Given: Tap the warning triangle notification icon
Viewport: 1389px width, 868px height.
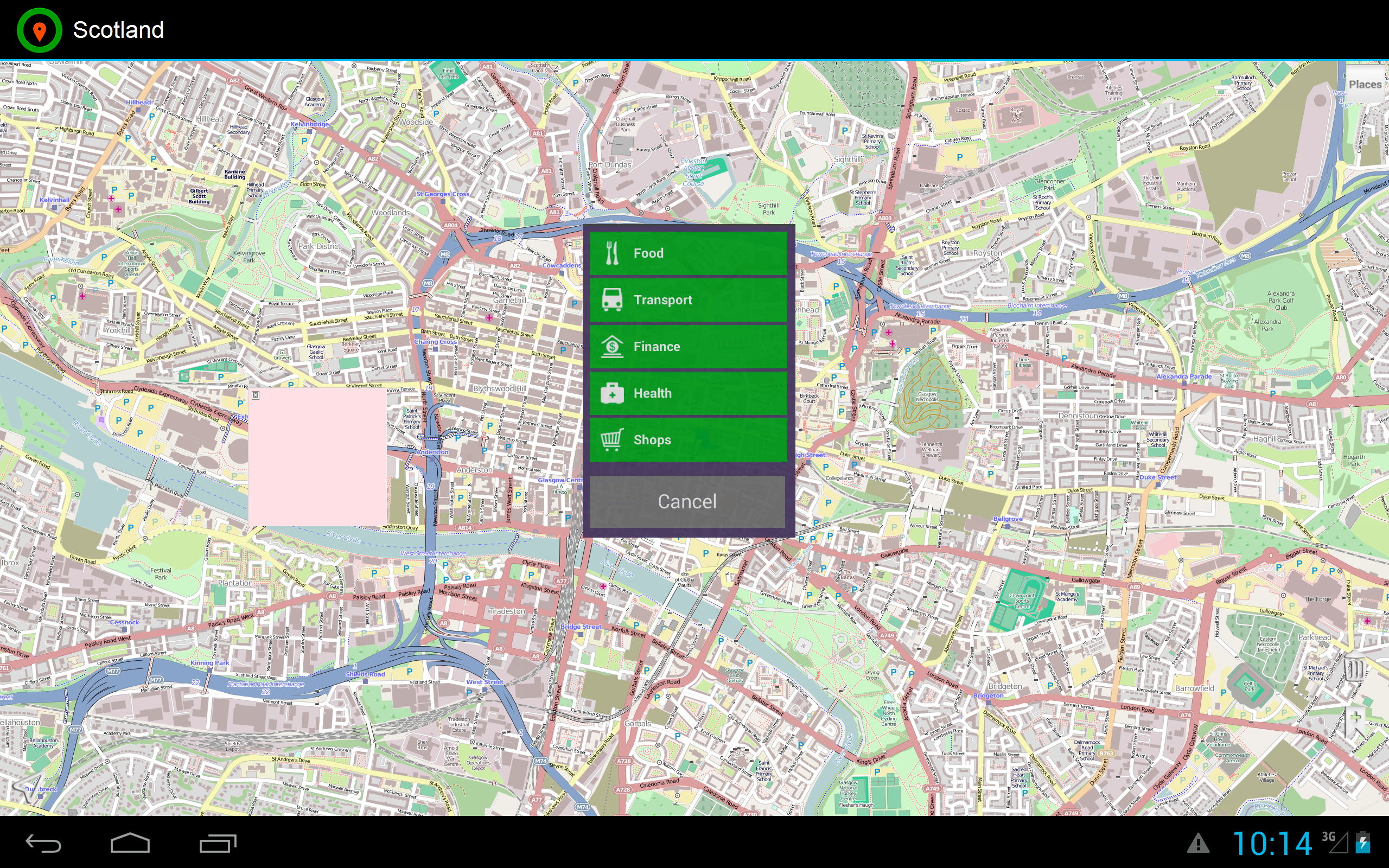Looking at the screenshot, I should [x=1199, y=843].
